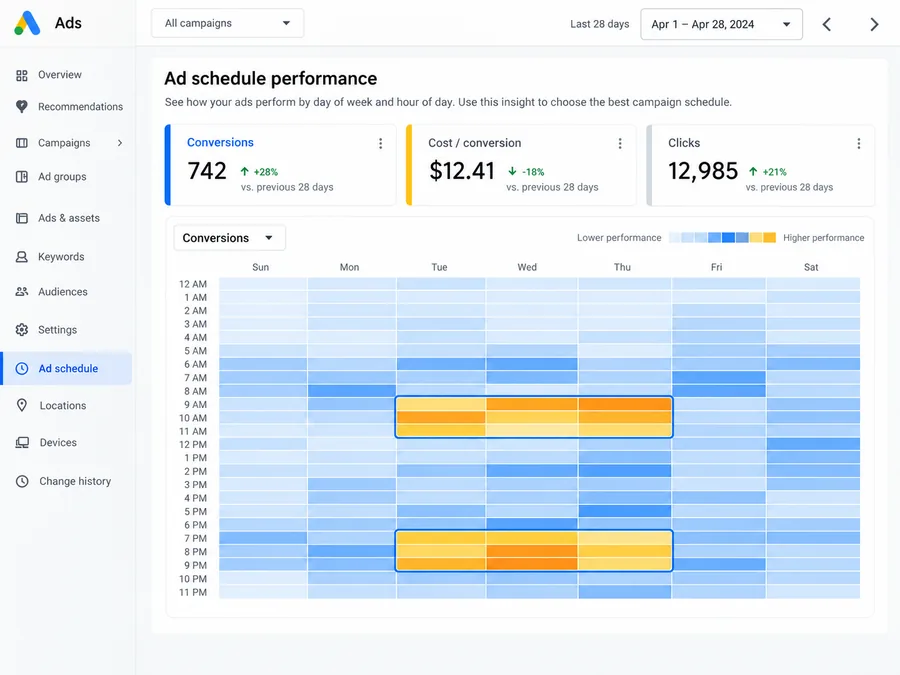Open Change history
The width and height of the screenshot is (900, 675).
[75, 481]
